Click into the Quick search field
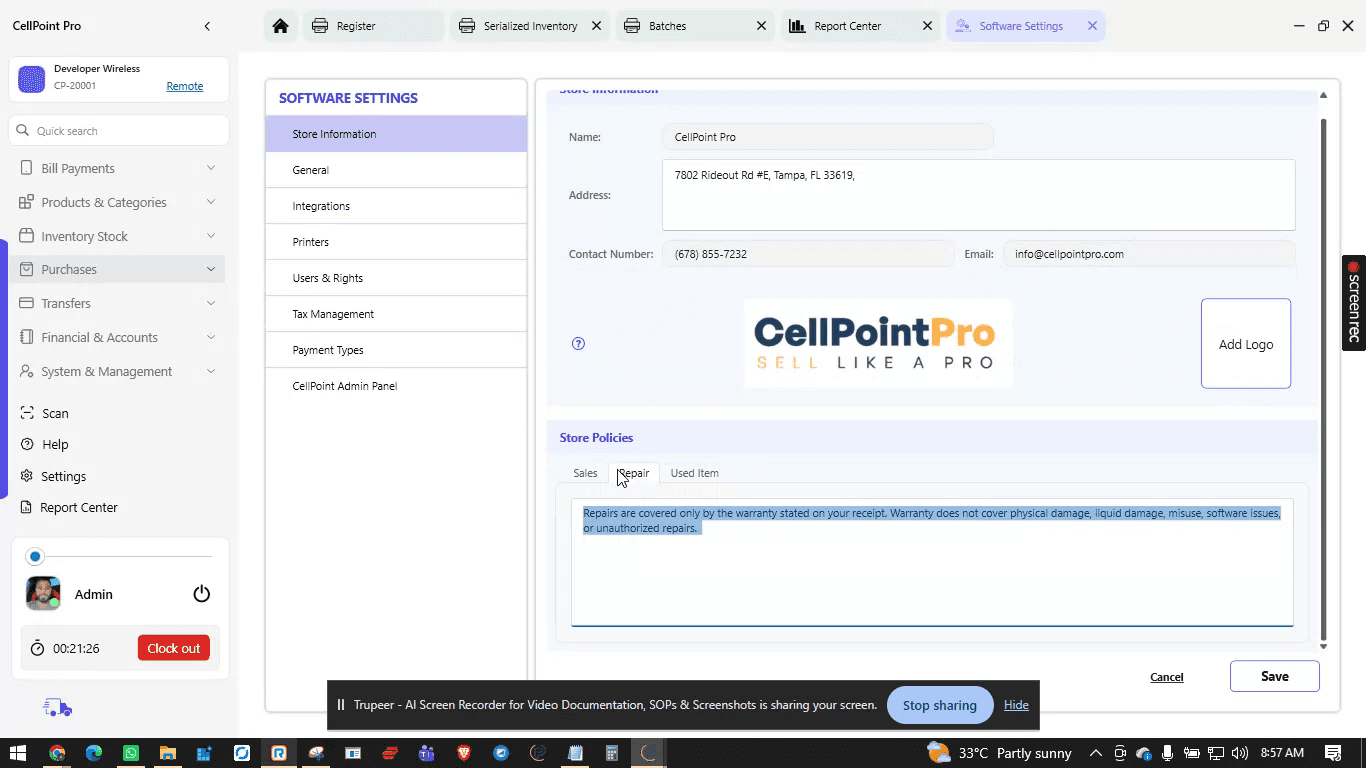1366x768 pixels. (x=119, y=131)
